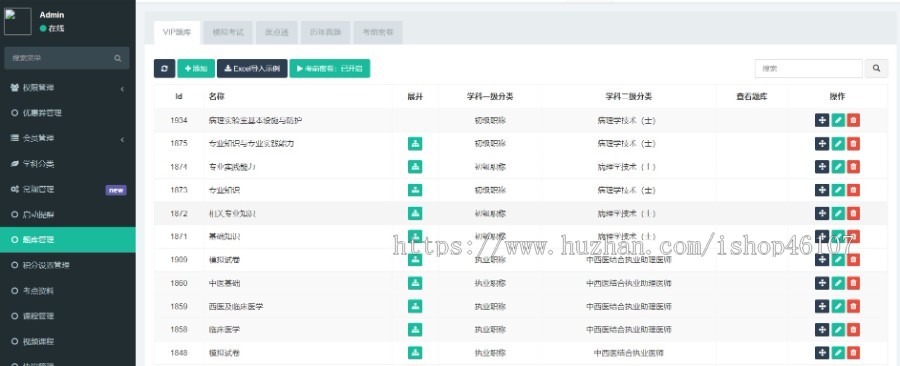This screenshot has width=900, height=366.
Task: Click the magnifier icon in the sidebar menu search
Action: point(118,58)
